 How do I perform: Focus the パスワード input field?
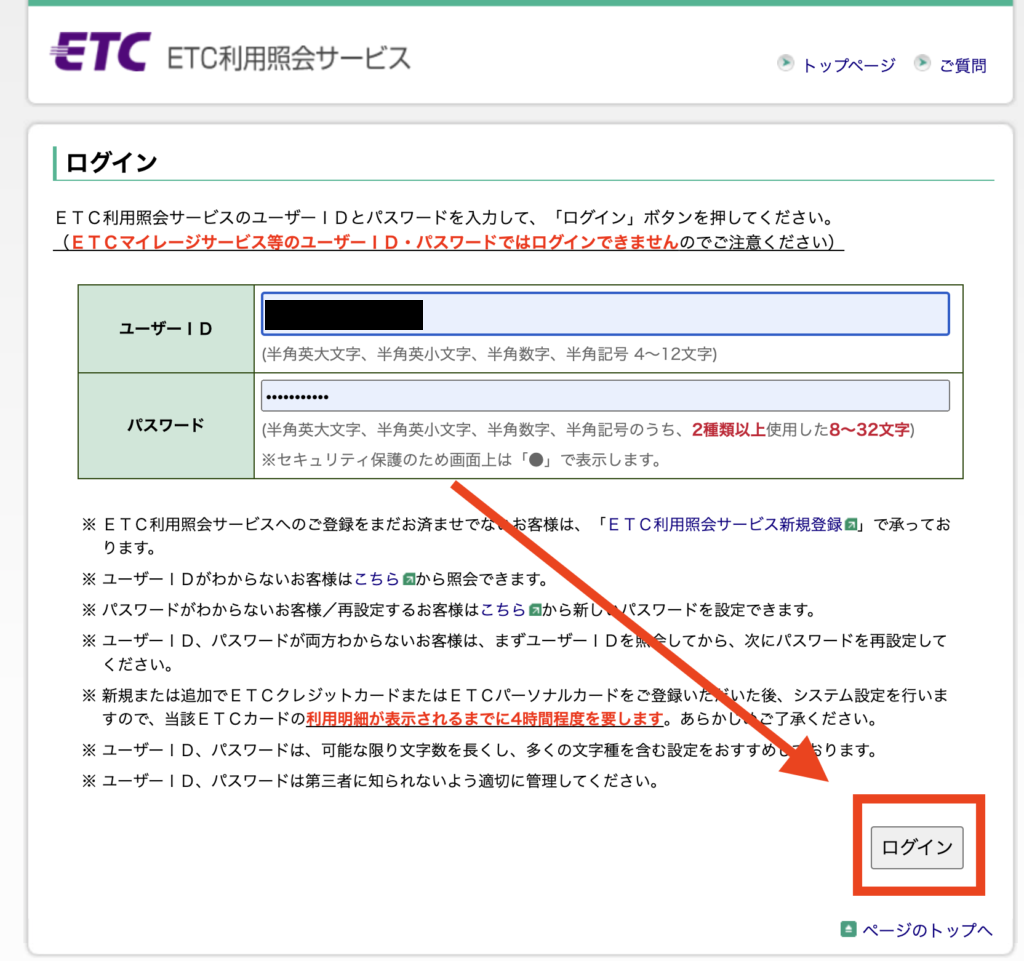coord(605,396)
